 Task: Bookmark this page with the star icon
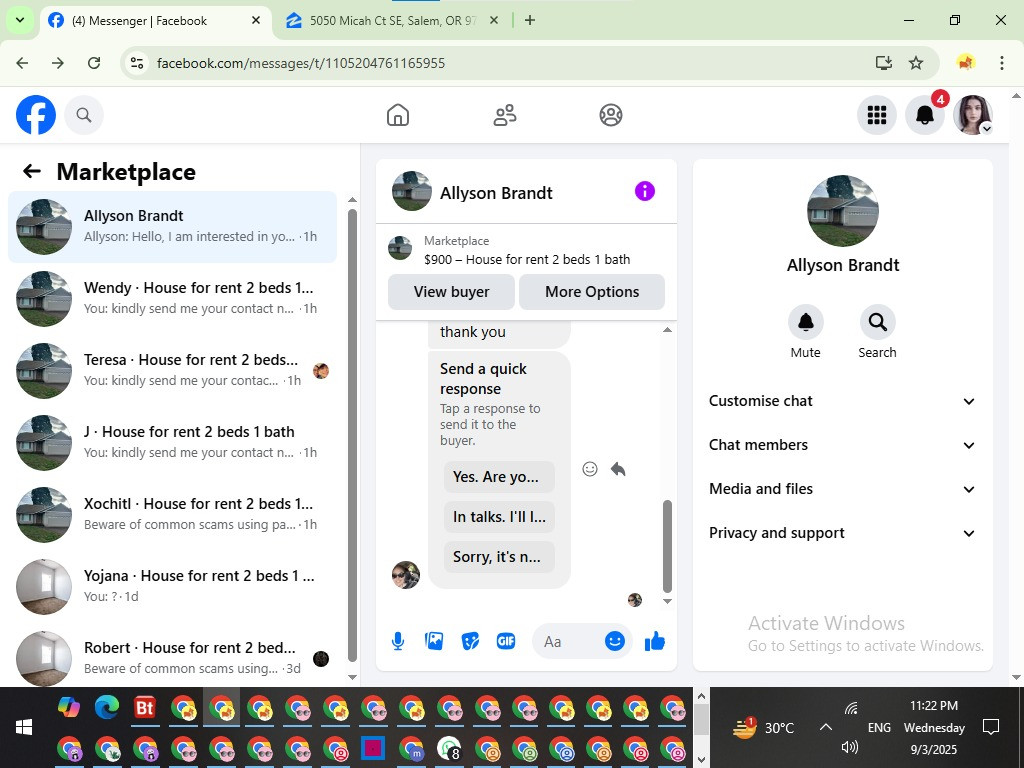(x=916, y=63)
